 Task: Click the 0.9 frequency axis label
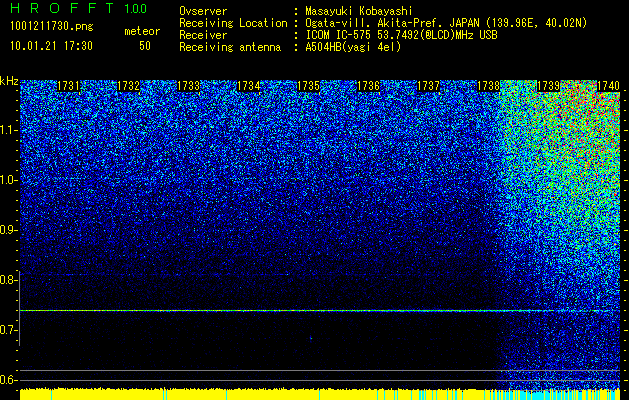pos(7,230)
